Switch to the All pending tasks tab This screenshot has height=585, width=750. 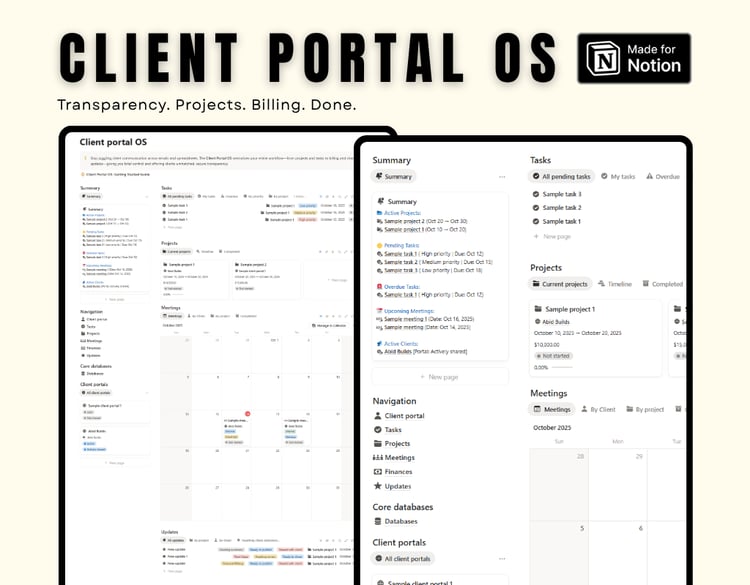coord(562,177)
